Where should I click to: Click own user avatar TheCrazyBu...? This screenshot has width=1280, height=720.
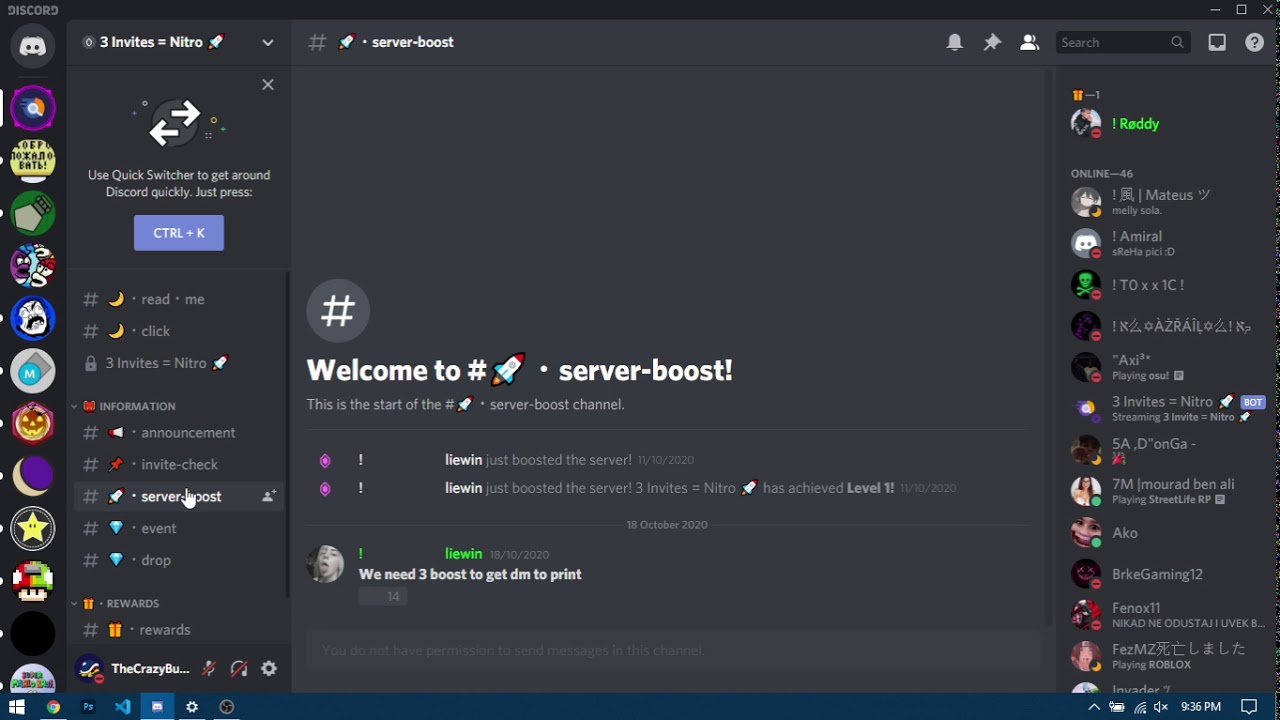tap(90, 668)
